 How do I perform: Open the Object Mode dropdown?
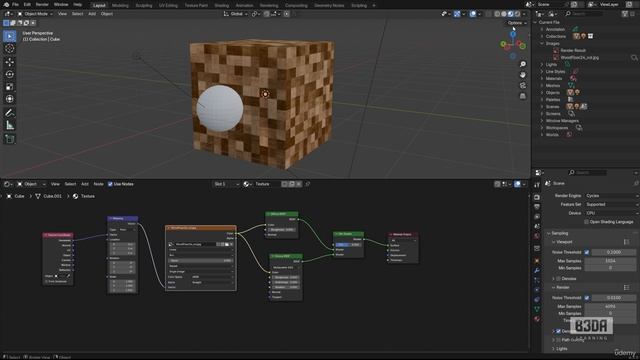pyautogui.click(x=35, y=14)
